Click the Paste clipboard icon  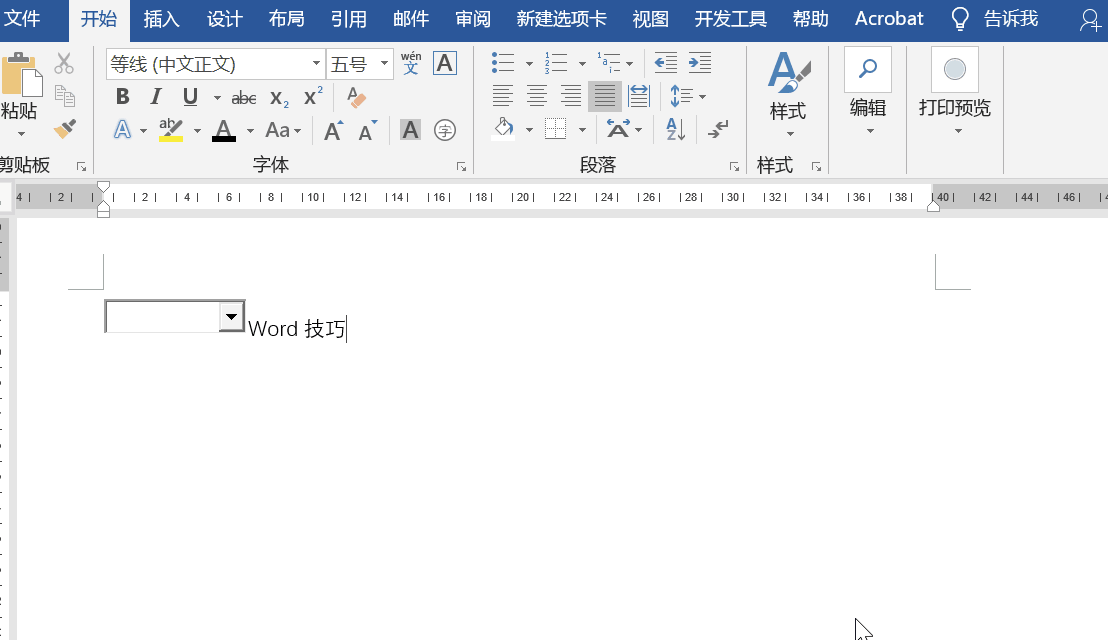coord(21,75)
